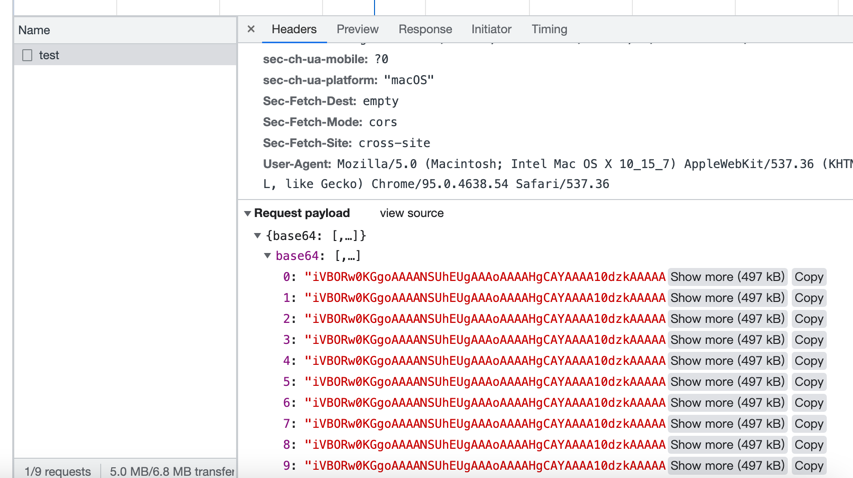
Task: Collapse the {base64: [,…]} root object
Action: point(258,236)
